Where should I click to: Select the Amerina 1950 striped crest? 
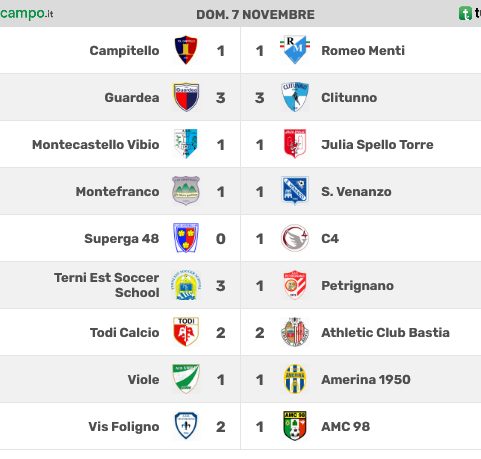[x=295, y=379]
